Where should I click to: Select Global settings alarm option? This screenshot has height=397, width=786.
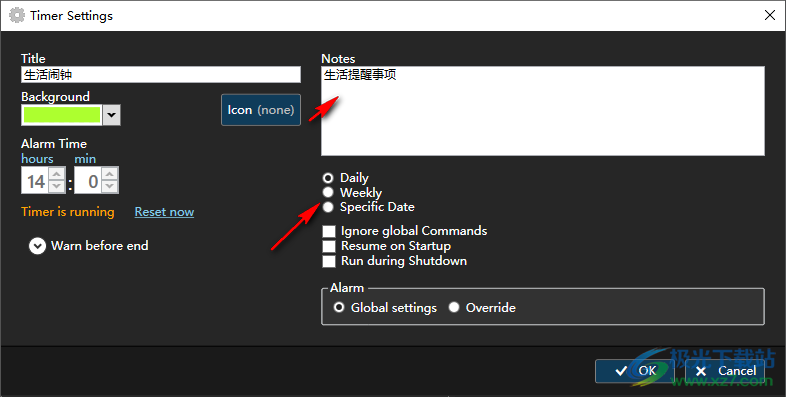[339, 307]
